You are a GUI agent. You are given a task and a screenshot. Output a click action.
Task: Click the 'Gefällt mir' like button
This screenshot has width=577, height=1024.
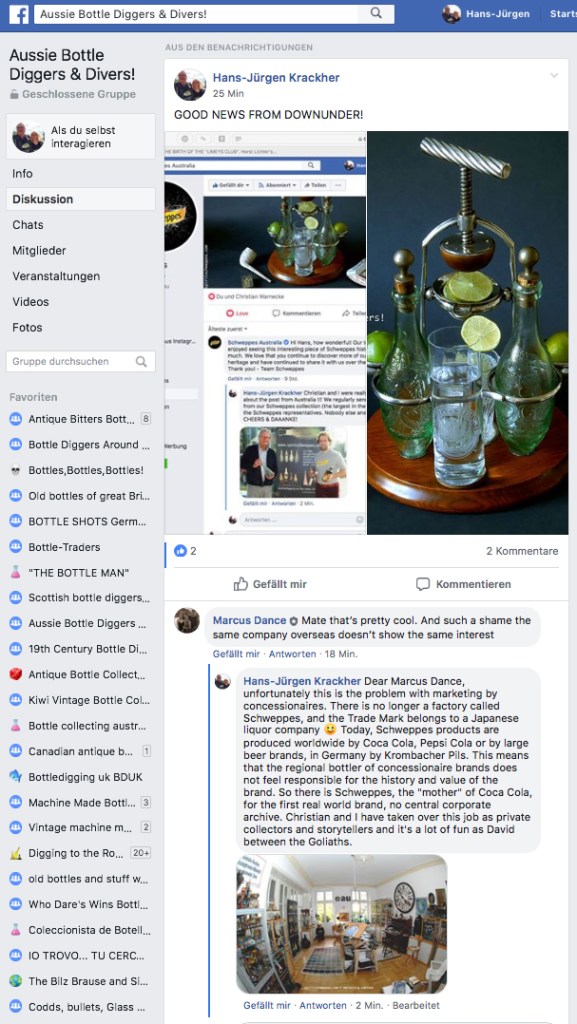[x=270, y=584]
